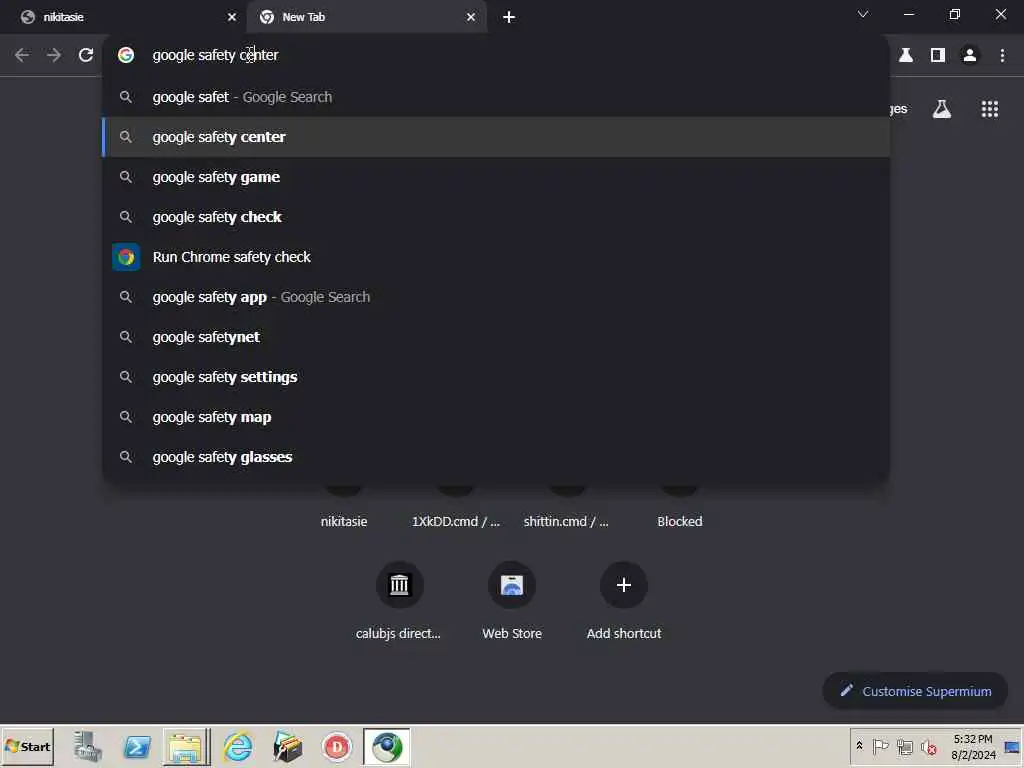Select 'google safety glasses' suggestion
The height and width of the screenshot is (768, 1024).
[496, 457]
